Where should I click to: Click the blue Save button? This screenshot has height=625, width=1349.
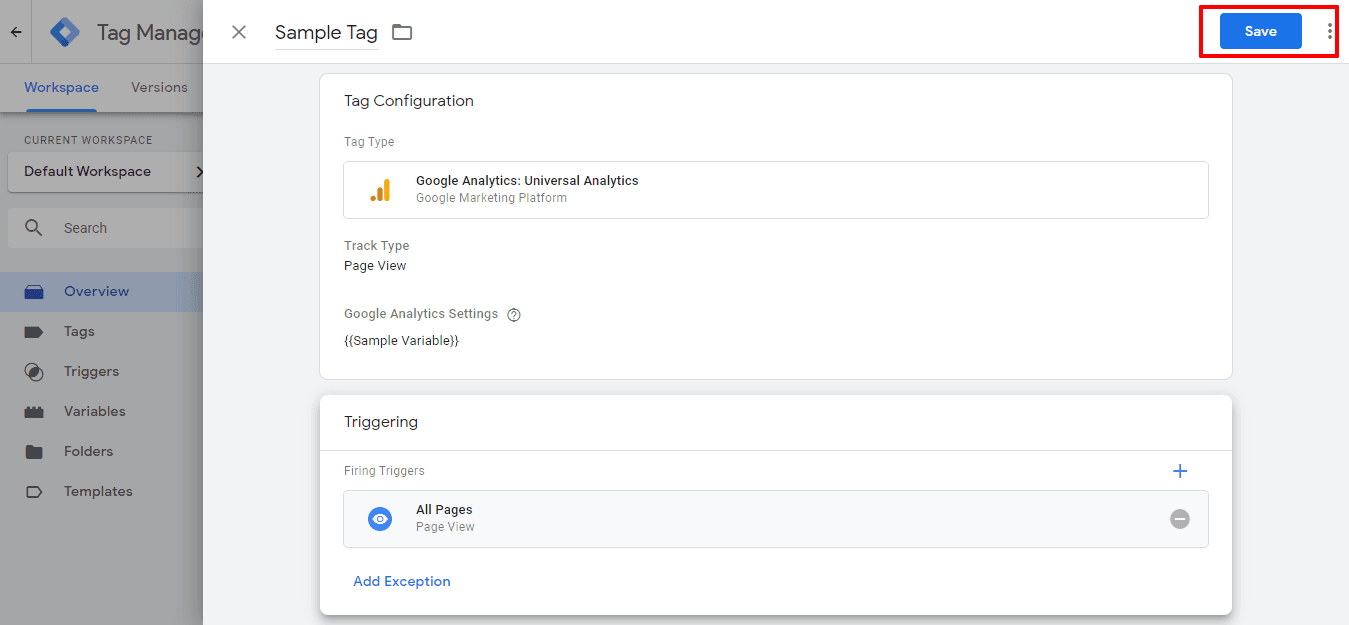[x=1260, y=31]
